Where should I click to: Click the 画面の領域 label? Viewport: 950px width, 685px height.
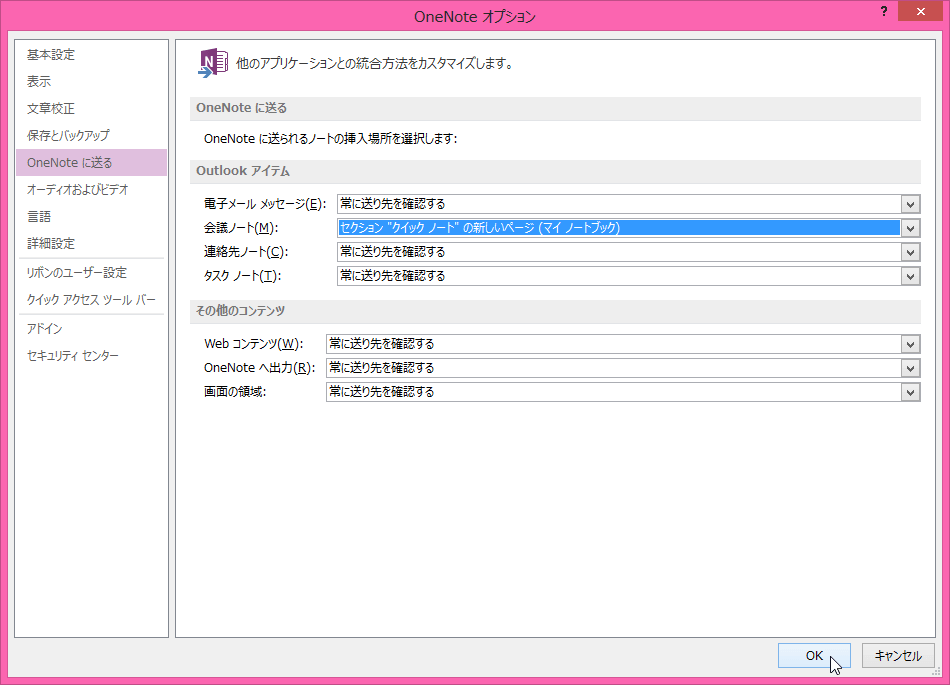click(x=234, y=392)
